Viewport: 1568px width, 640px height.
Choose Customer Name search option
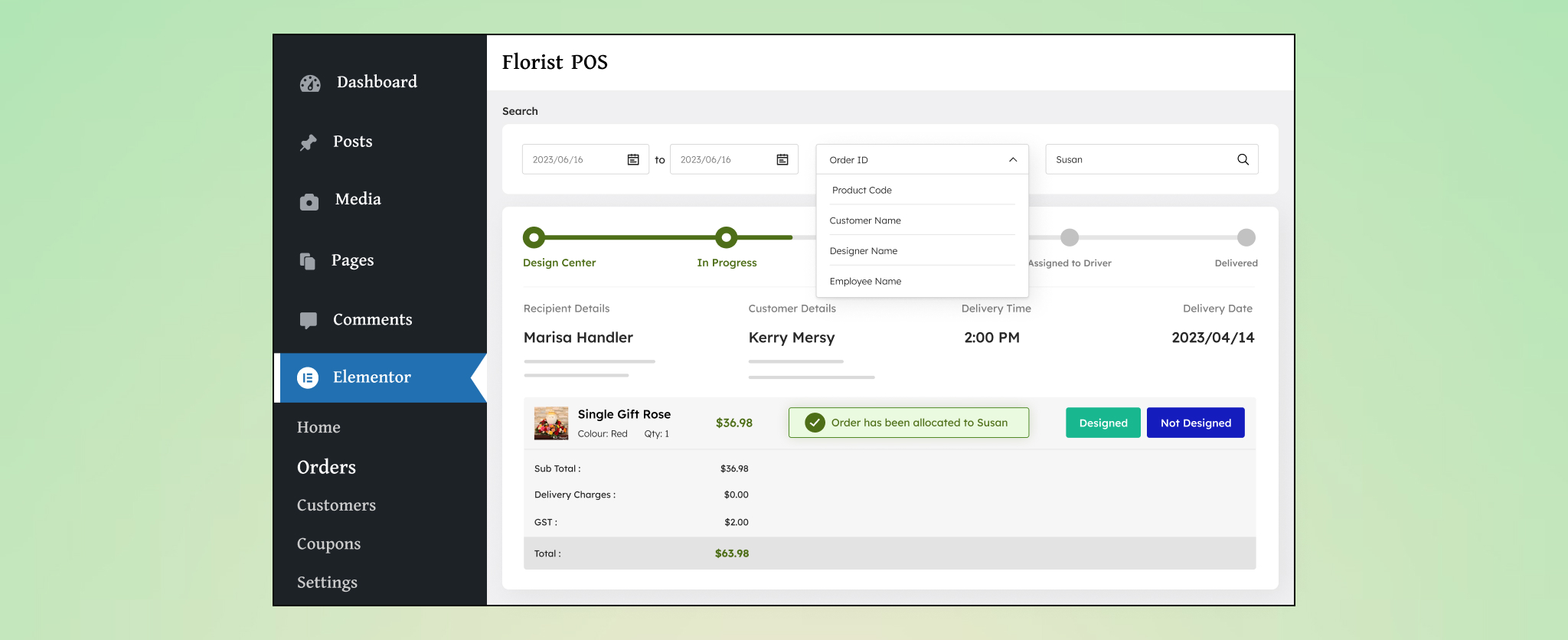point(865,220)
